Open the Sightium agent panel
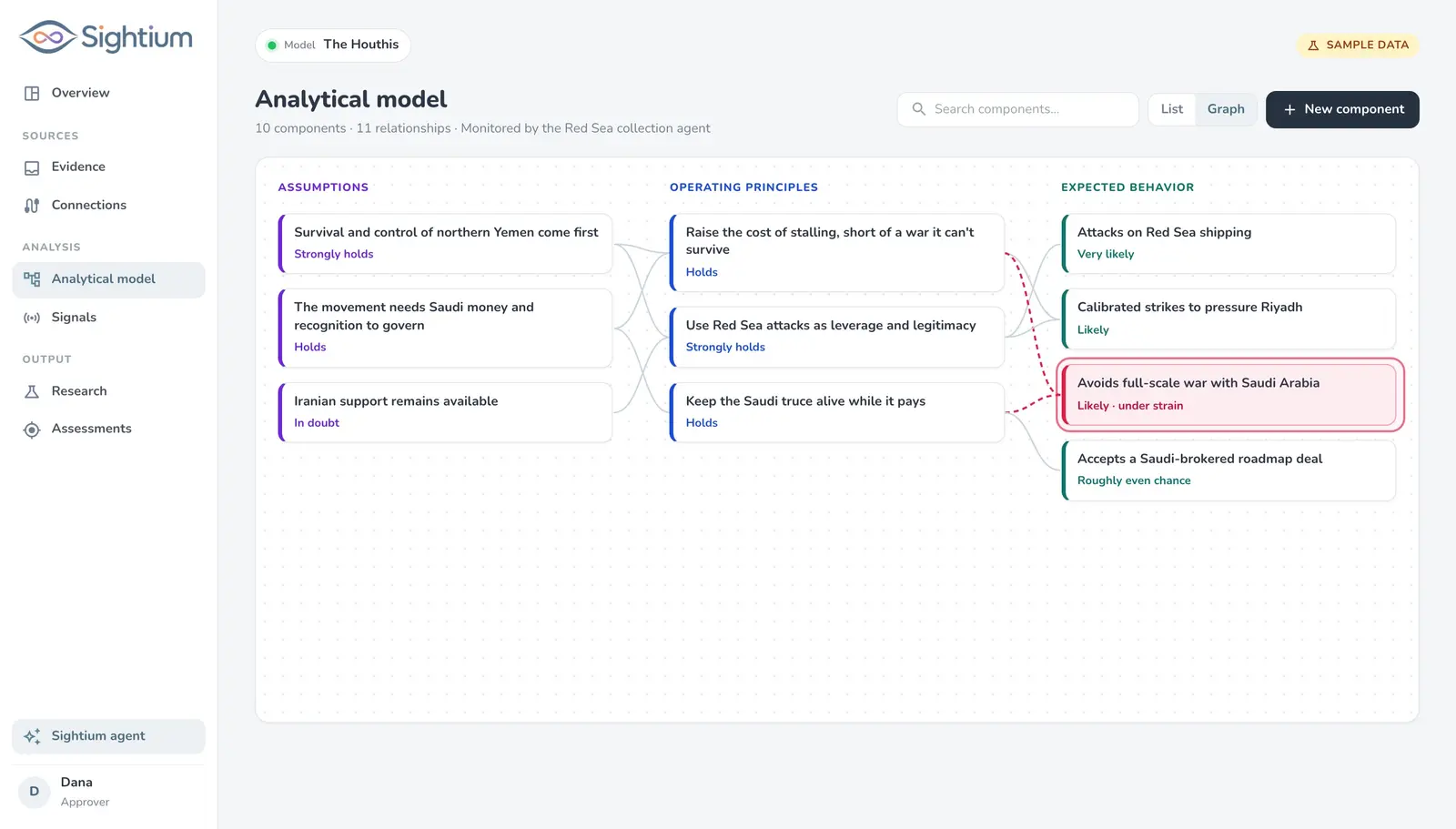Image resolution: width=1456 pixels, height=829 pixels. [108, 736]
